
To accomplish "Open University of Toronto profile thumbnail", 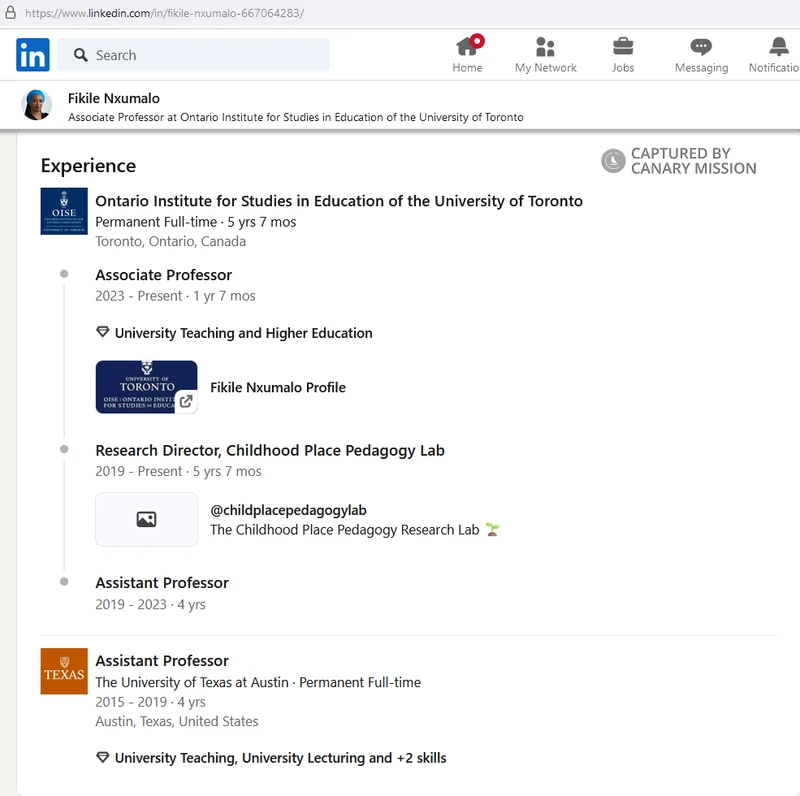I will [146, 387].
